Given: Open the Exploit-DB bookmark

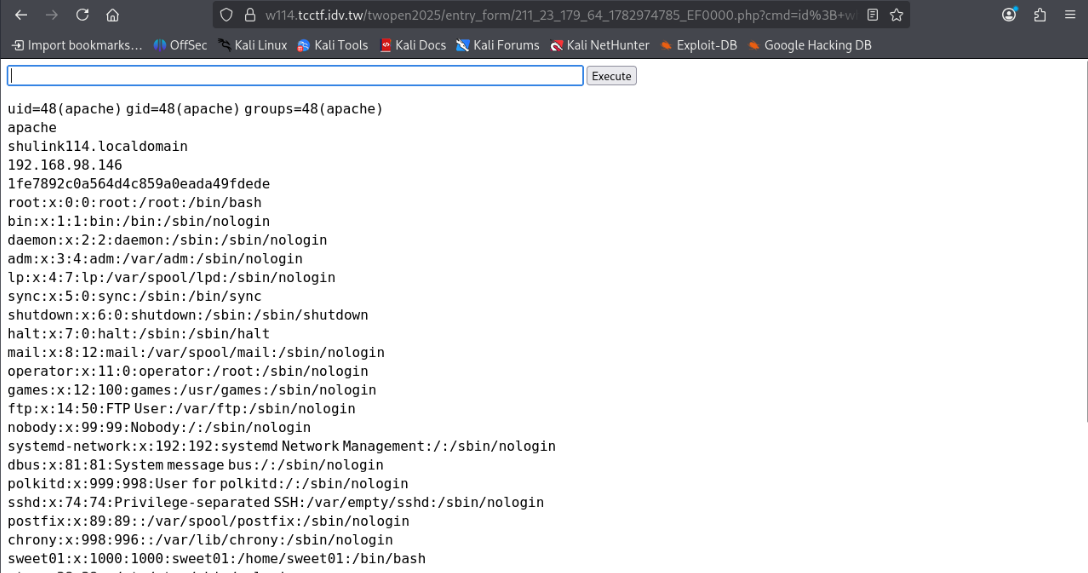Looking at the screenshot, I should [698, 45].
